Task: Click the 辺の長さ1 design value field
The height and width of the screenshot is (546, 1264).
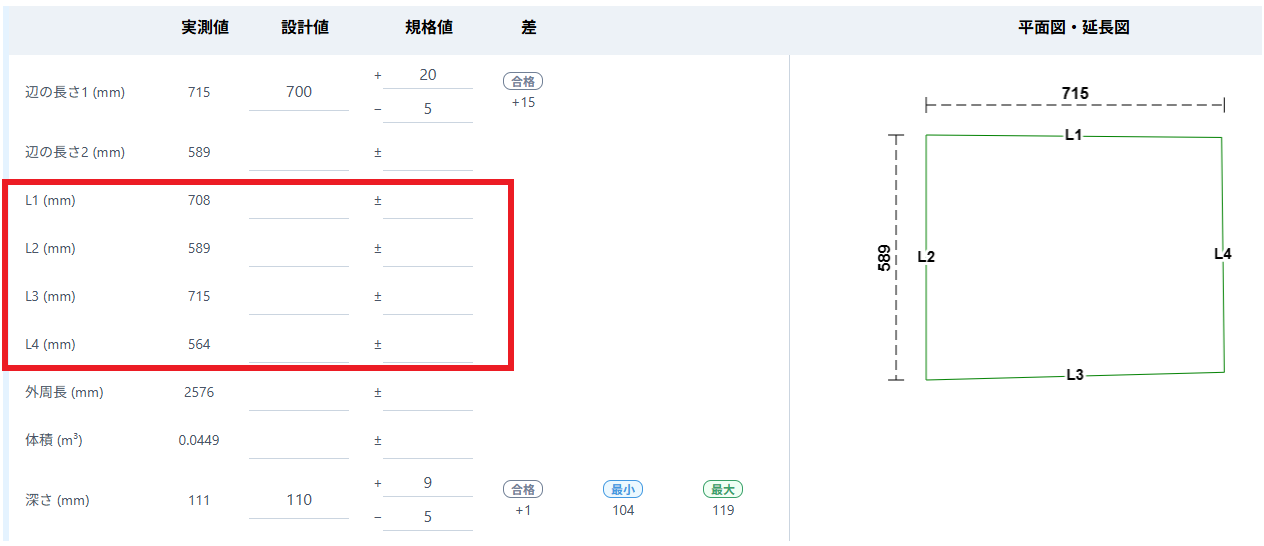Action: 299,92
